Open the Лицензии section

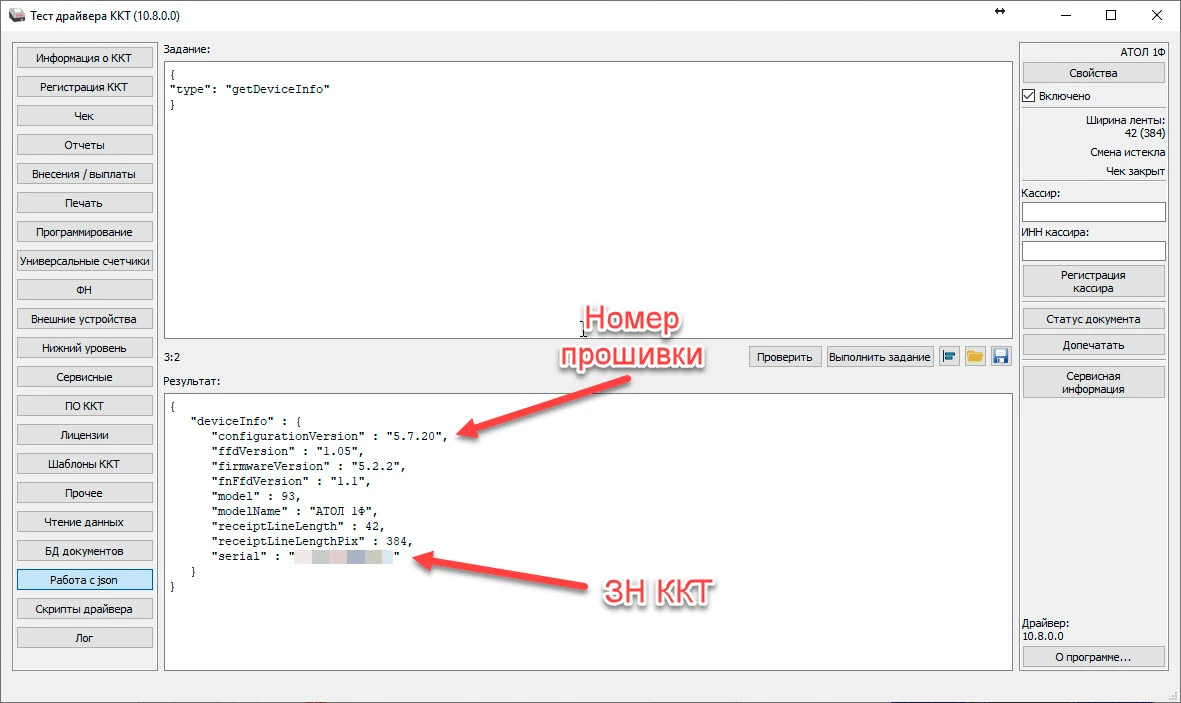tap(85, 435)
